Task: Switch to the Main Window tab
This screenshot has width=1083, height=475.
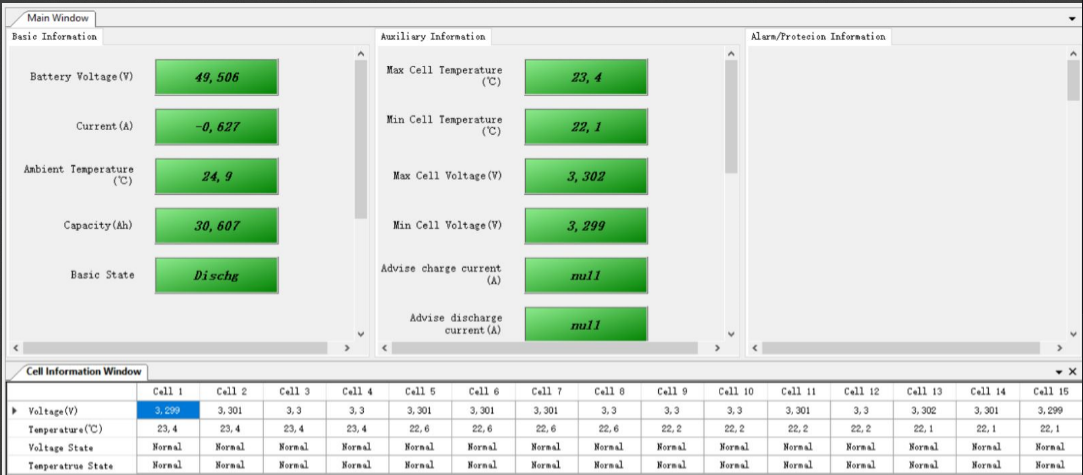Action: [x=57, y=18]
